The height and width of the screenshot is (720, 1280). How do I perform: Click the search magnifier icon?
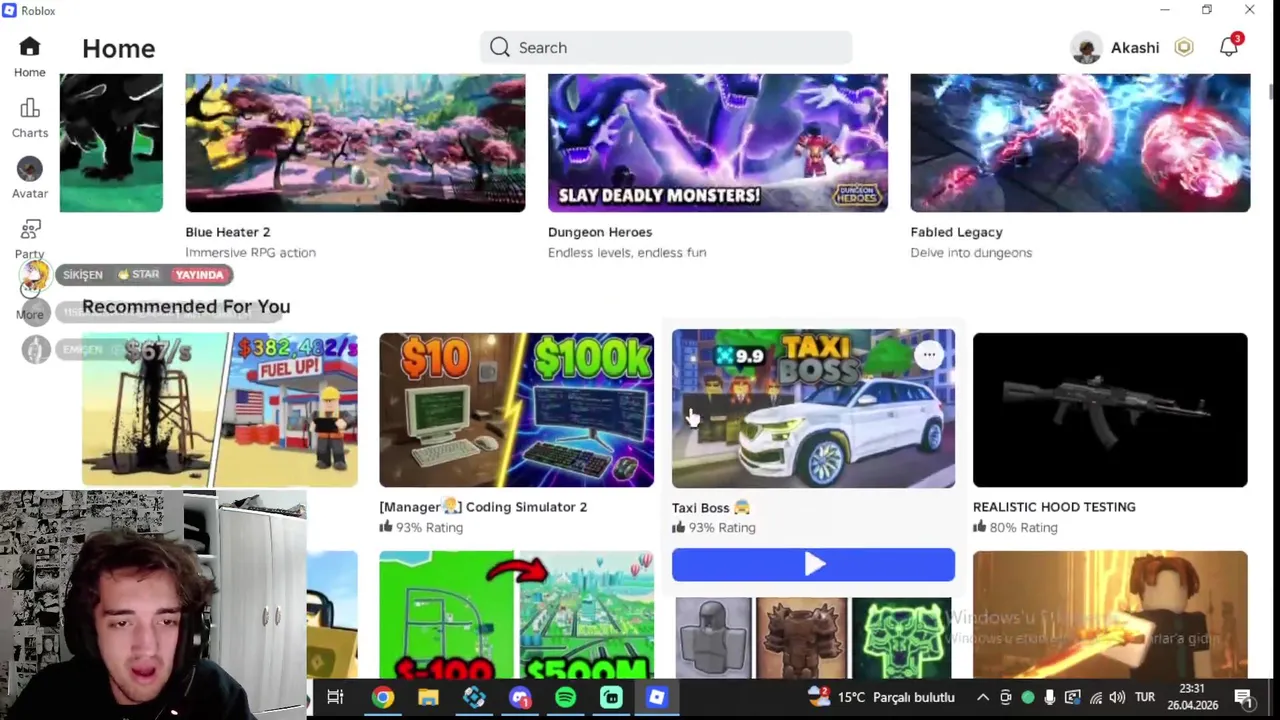[500, 47]
